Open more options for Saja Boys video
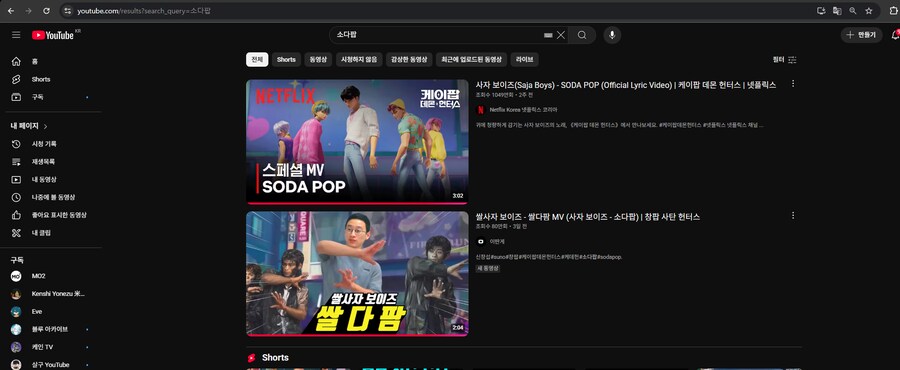The width and height of the screenshot is (900, 370). coord(793,84)
